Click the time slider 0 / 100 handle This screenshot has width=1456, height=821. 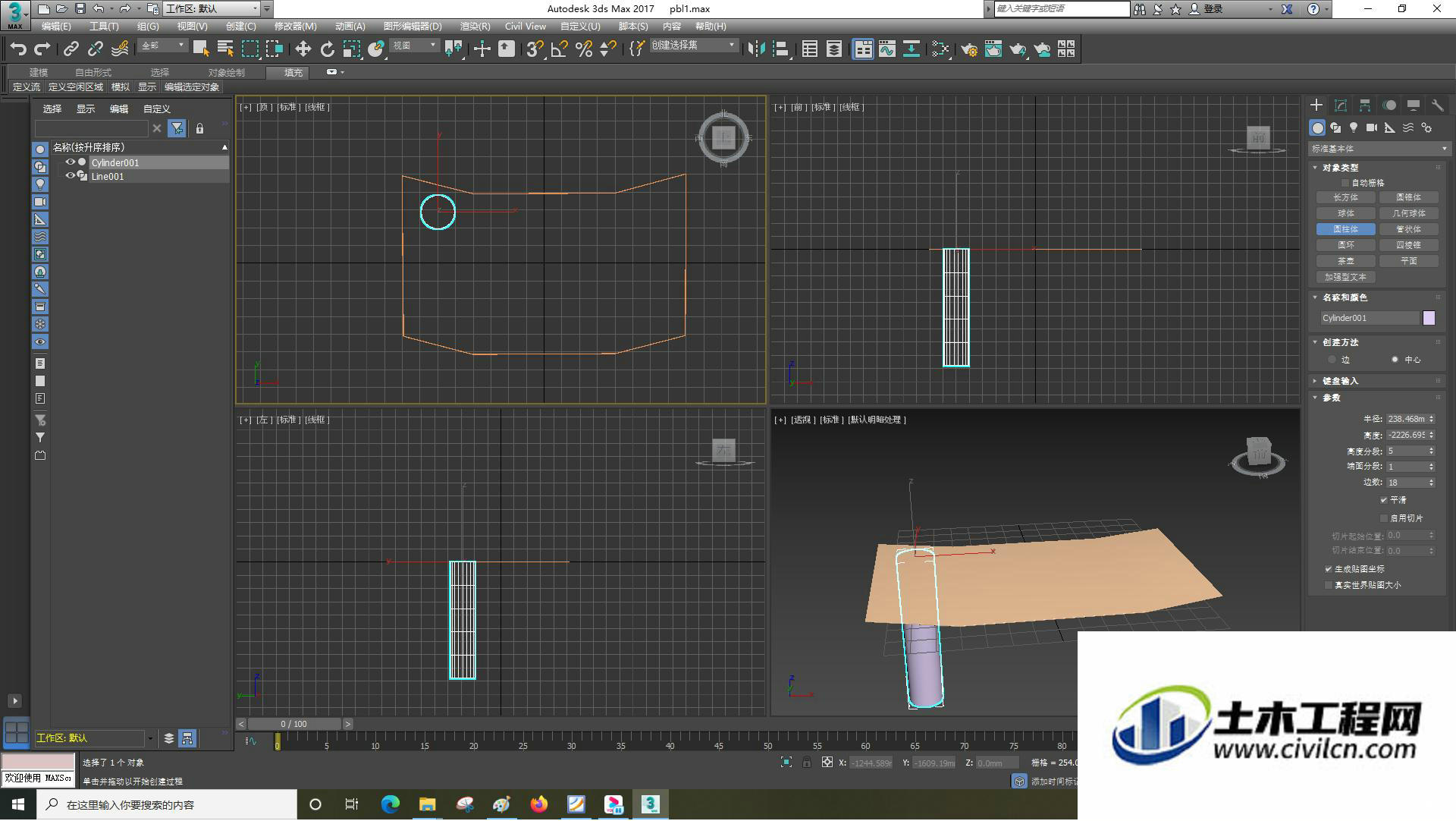[x=294, y=725]
